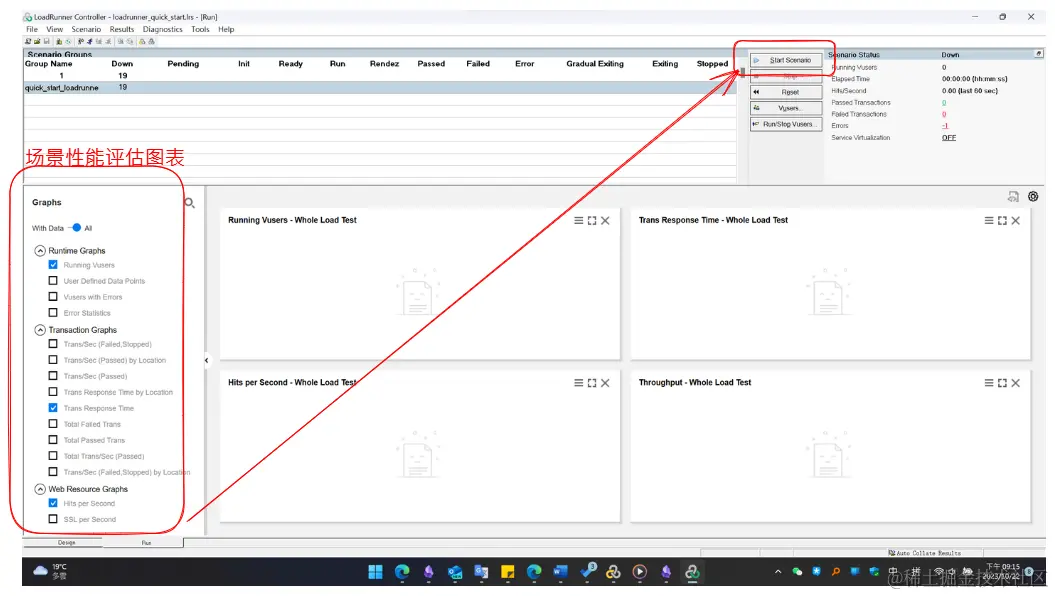Click the Passed Transactions count link
Viewport: 1055px width, 596px height.
(944, 103)
